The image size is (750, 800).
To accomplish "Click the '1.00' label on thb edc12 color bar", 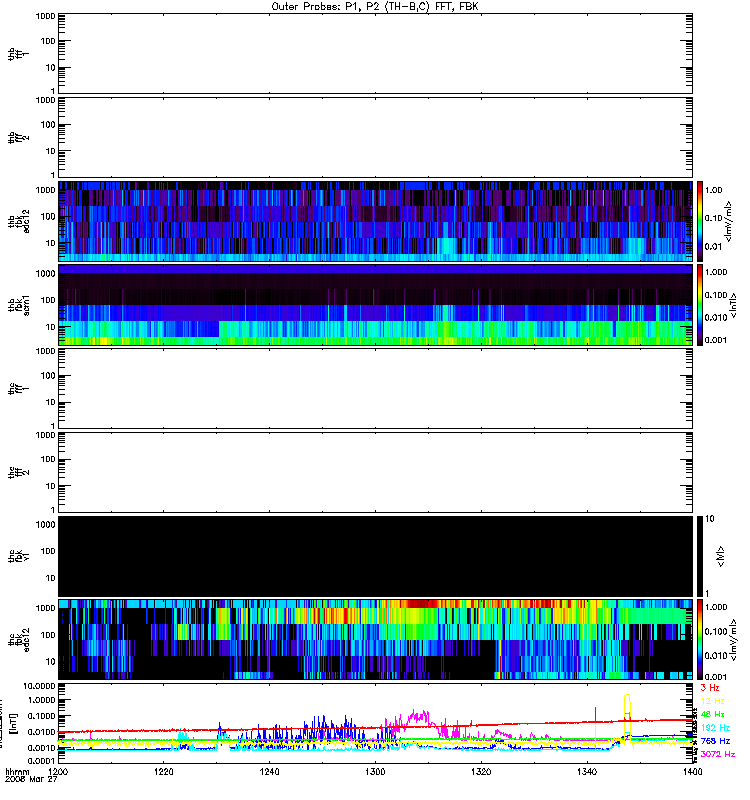I will coord(713,190).
